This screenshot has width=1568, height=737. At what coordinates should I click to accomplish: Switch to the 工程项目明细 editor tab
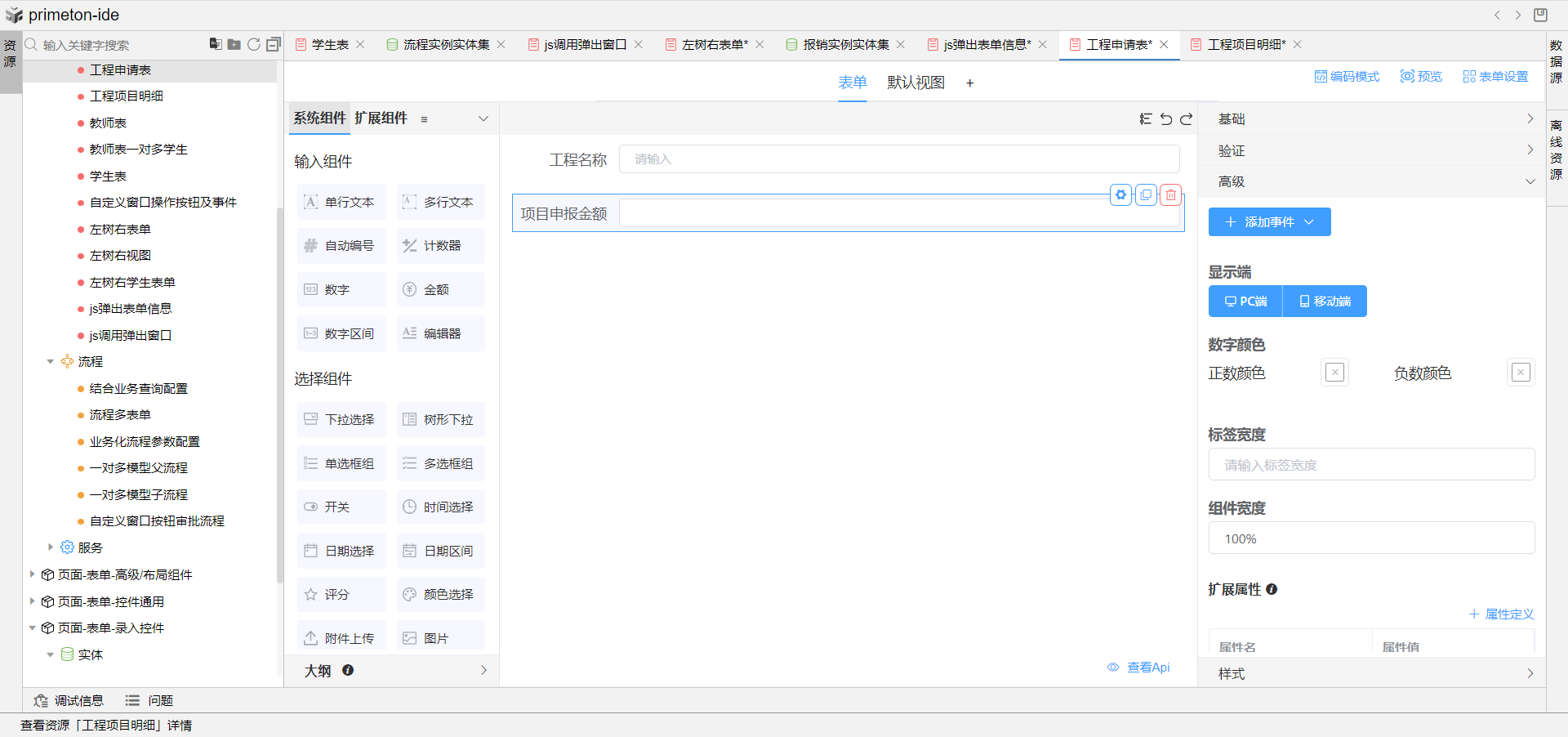(1246, 44)
